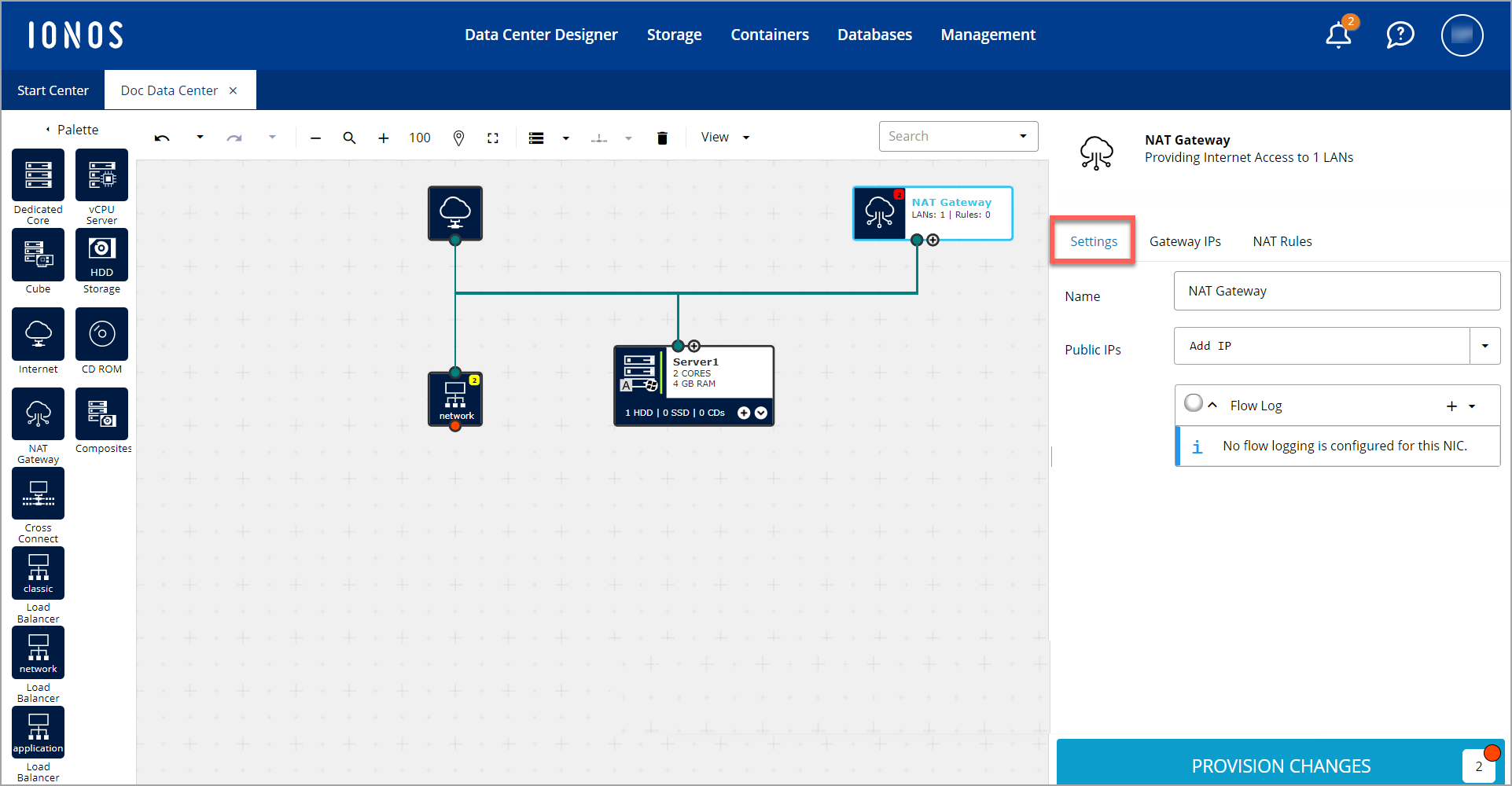Select the vCPU Server palette icon

(x=101, y=175)
